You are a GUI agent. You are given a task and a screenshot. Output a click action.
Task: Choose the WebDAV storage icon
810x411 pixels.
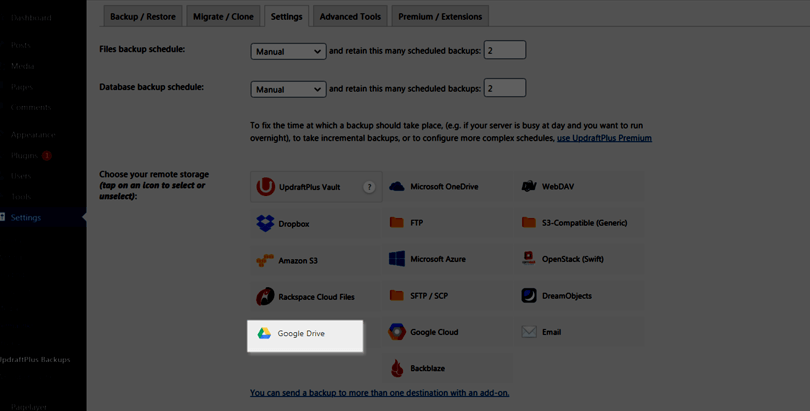pyautogui.click(x=529, y=186)
